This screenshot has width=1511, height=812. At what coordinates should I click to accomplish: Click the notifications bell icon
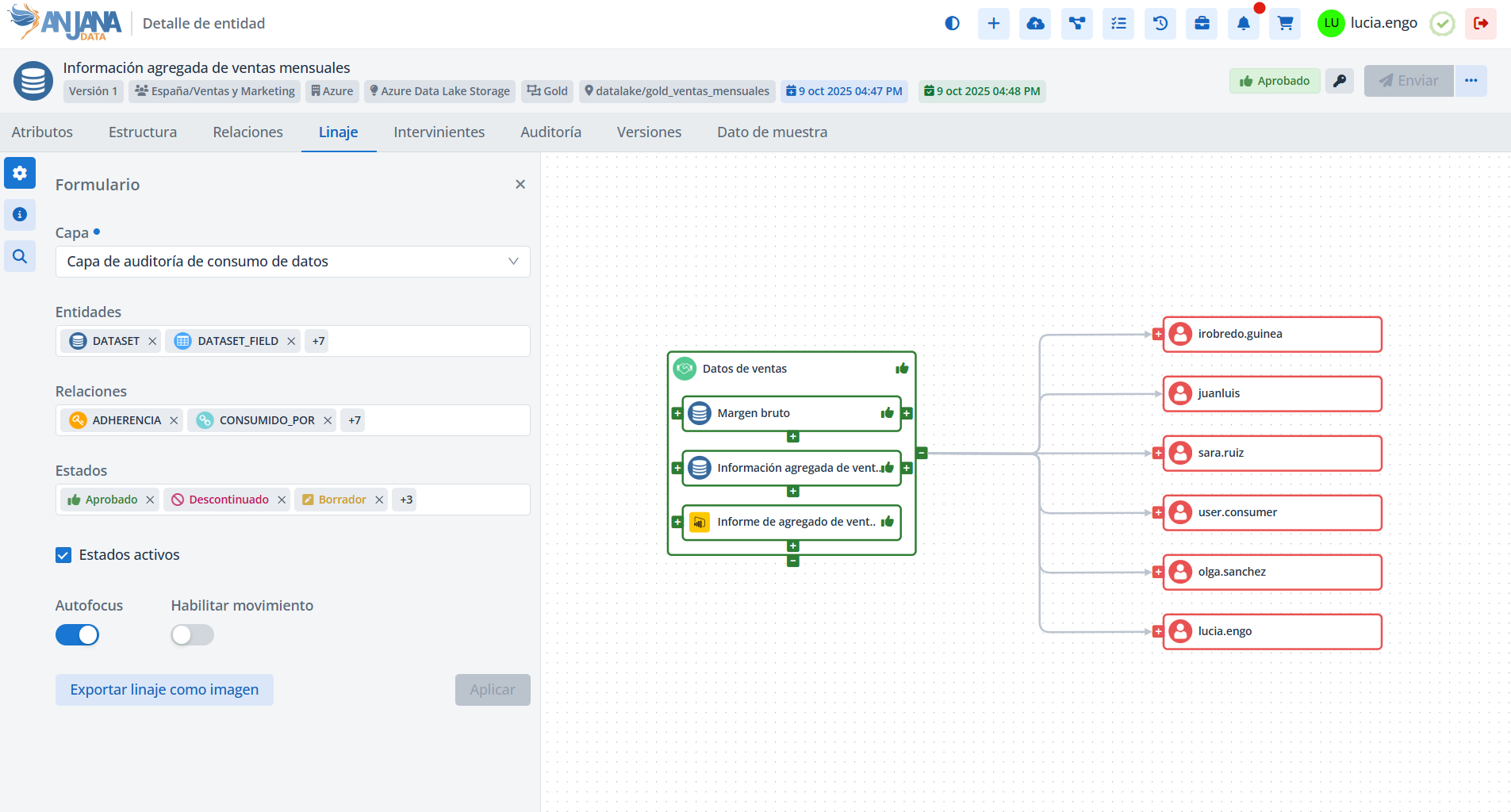click(x=1243, y=24)
